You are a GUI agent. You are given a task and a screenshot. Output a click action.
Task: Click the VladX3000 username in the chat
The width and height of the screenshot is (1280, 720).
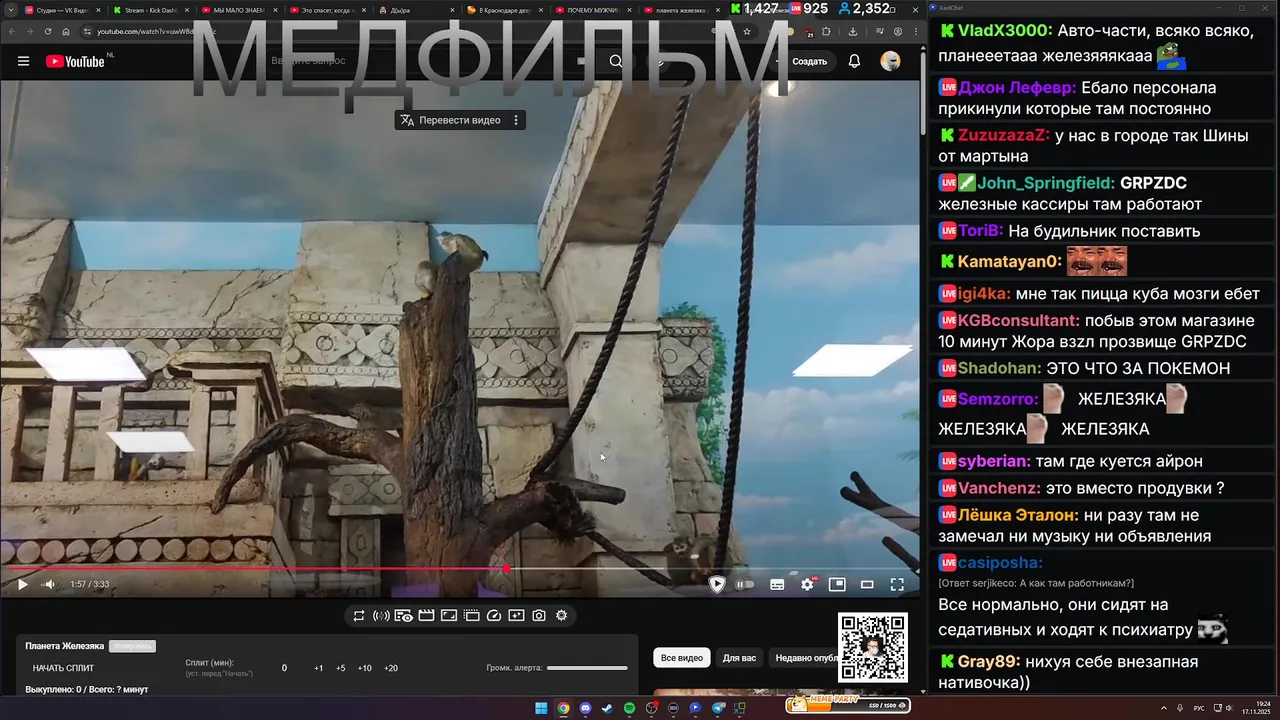click(1004, 30)
